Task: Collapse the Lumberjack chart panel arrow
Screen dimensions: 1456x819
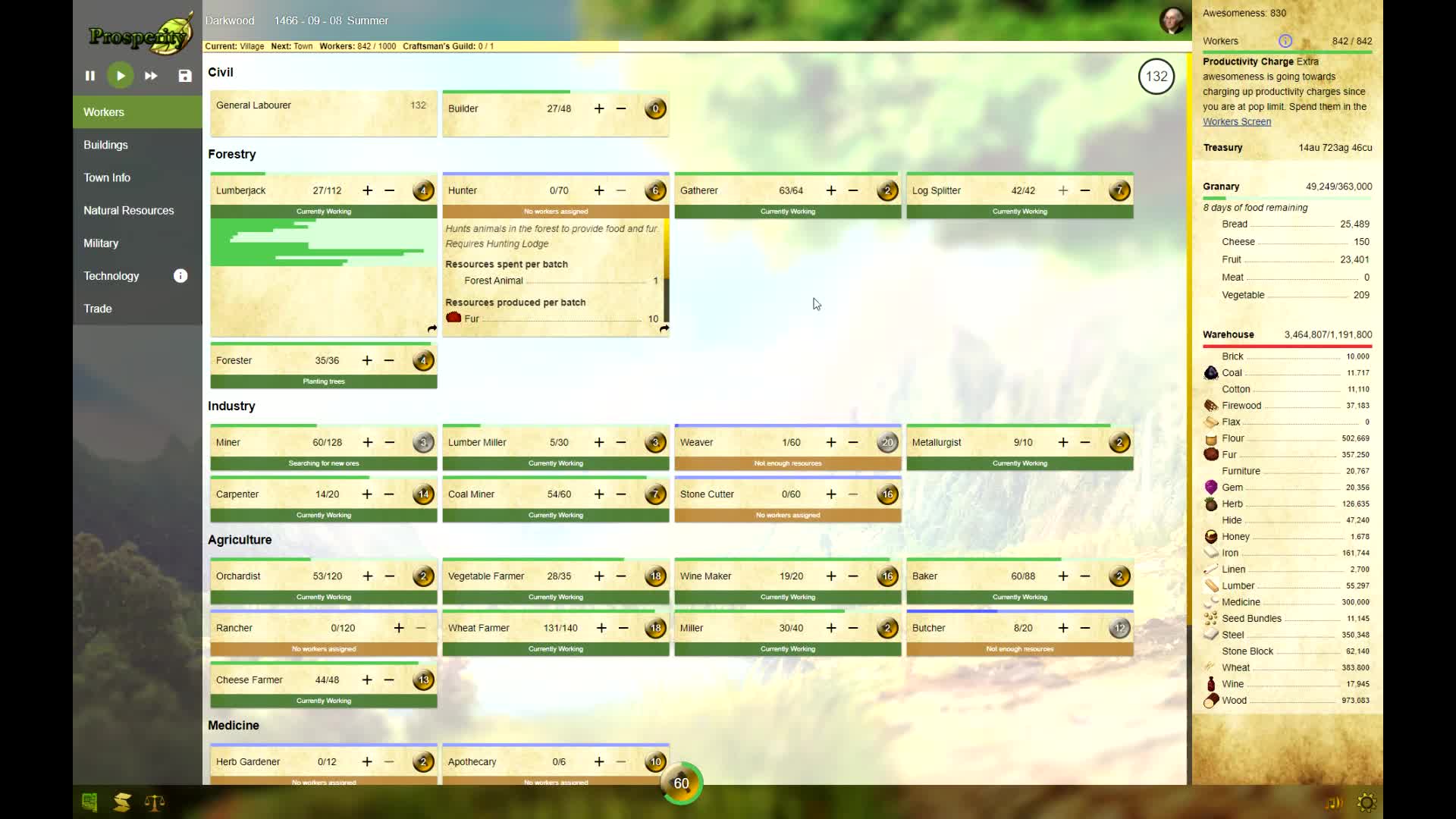Action: (432, 329)
